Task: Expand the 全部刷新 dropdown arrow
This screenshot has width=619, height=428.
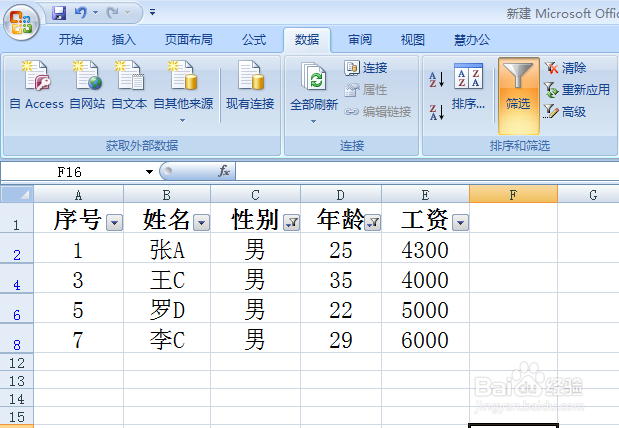Action: (x=313, y=121)
